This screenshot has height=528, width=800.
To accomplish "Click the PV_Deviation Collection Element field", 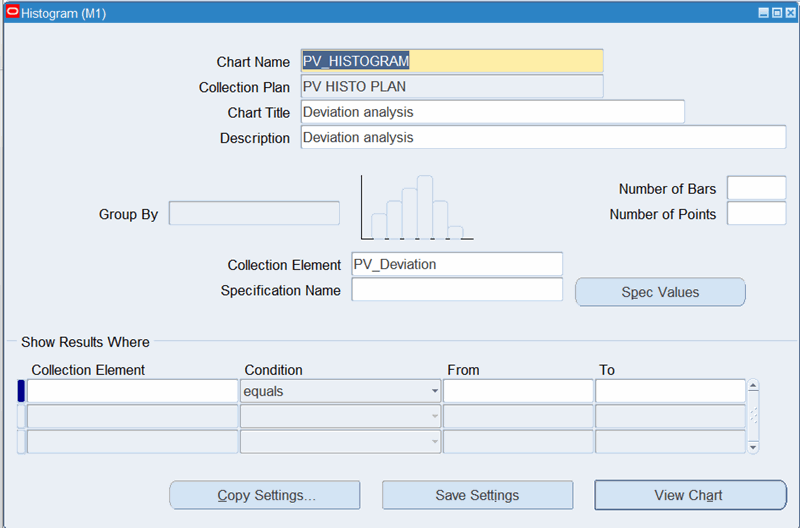I will click(x=457, y=264).
